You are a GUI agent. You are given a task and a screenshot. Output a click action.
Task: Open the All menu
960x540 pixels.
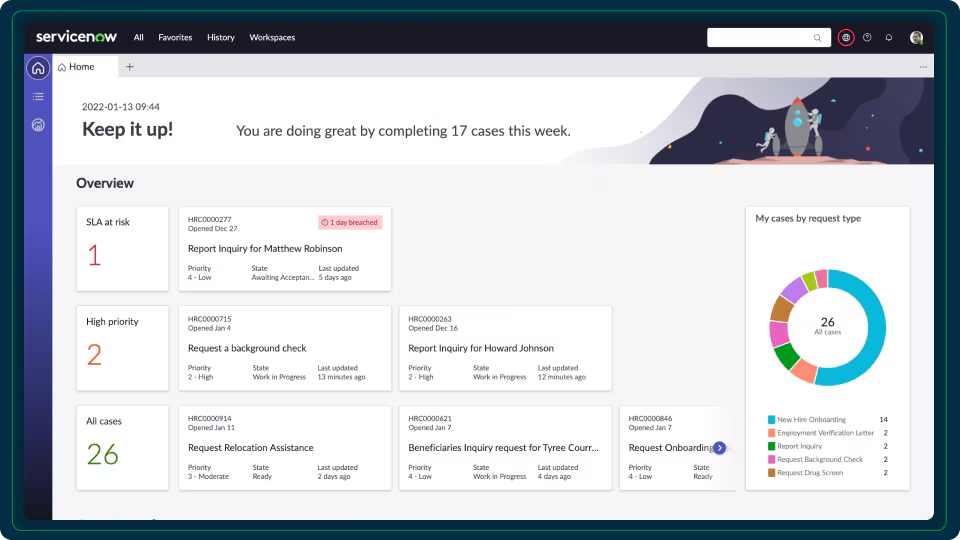click(x=138, y=37)
